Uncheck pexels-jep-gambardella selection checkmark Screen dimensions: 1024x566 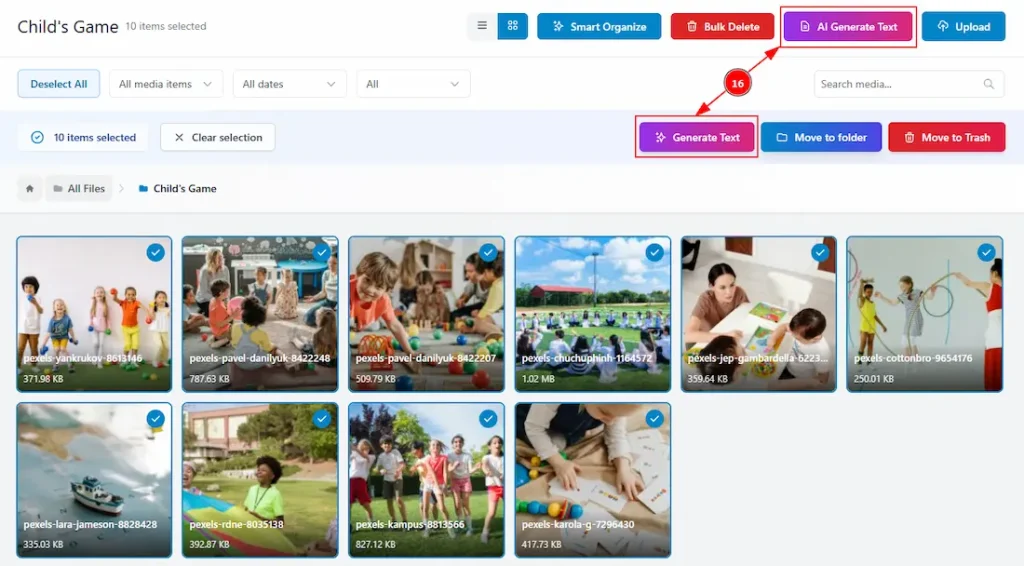(820, 253)
